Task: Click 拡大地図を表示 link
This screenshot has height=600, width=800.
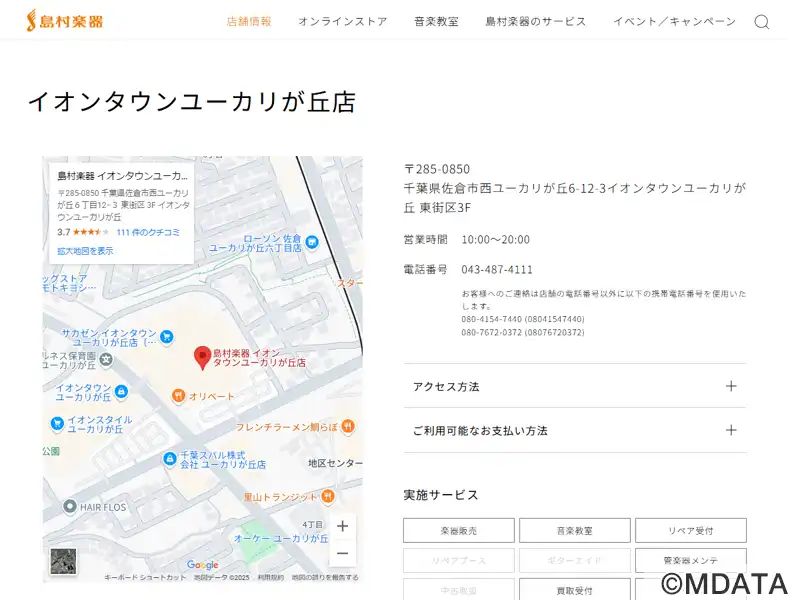Action: [x=85, y=251]
